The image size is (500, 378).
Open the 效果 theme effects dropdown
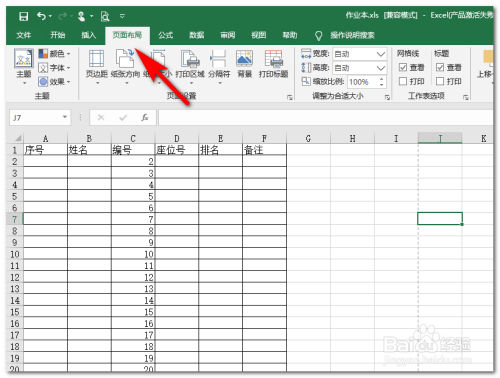[x=54, y=82]
